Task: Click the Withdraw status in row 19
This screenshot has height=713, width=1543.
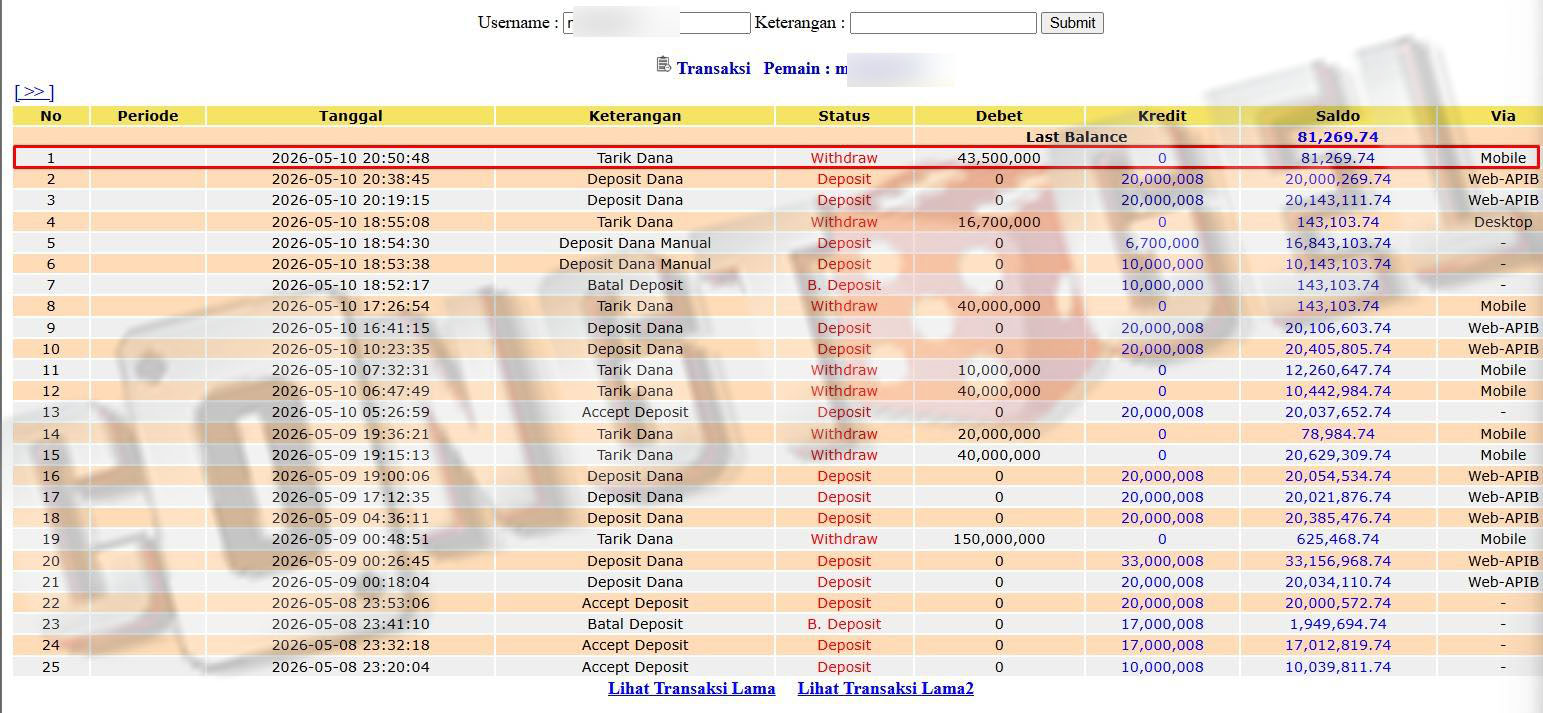Action: 844,539
